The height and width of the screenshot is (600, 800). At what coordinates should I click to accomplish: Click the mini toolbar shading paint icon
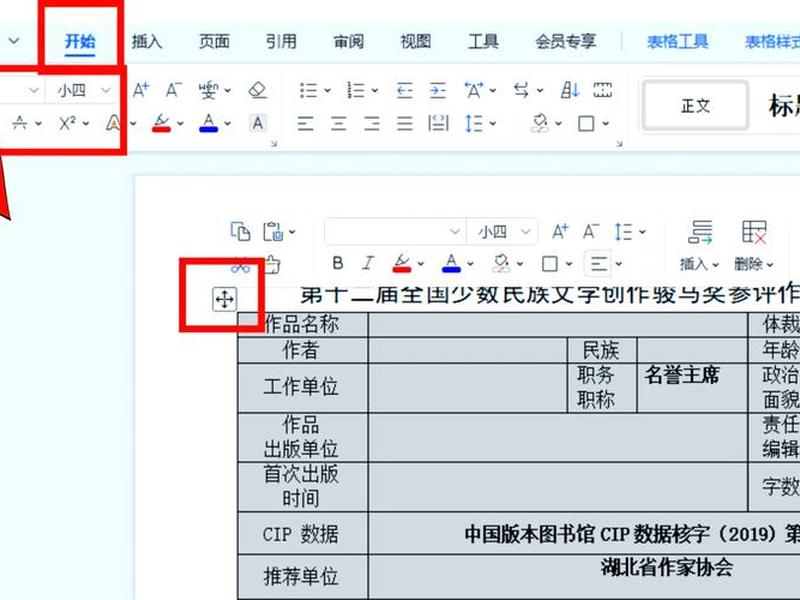501,263
